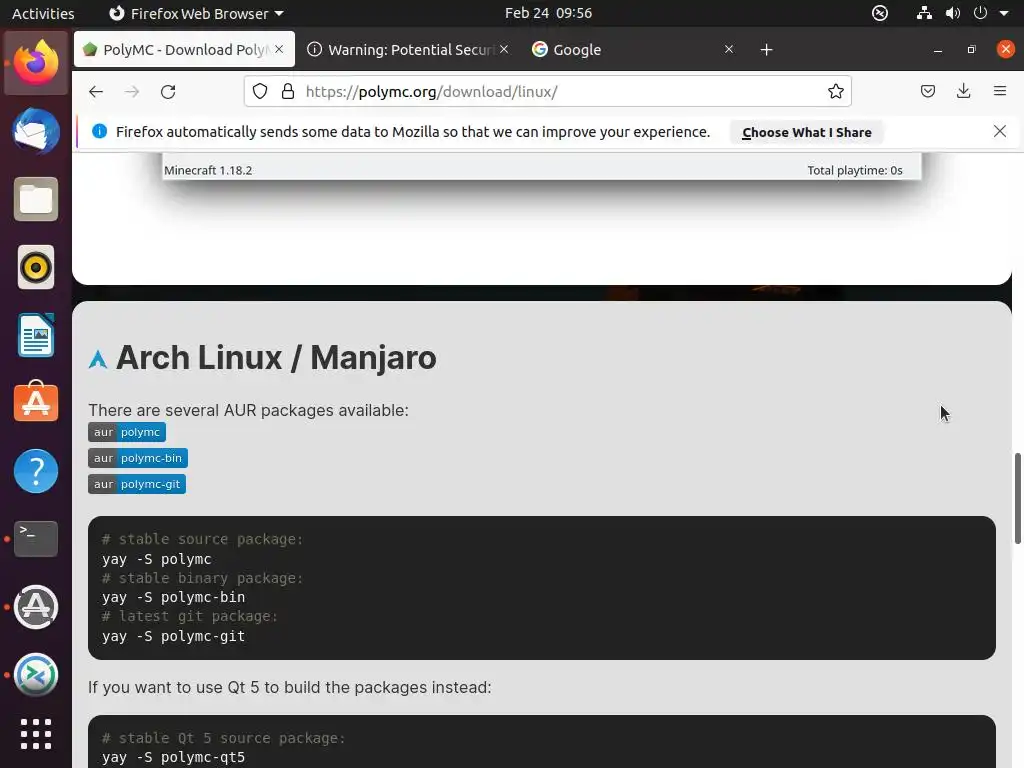1024x768 pixels.
Task: Click the 'Total playtime: 0s' text
Action: click(x=855, y=170)
